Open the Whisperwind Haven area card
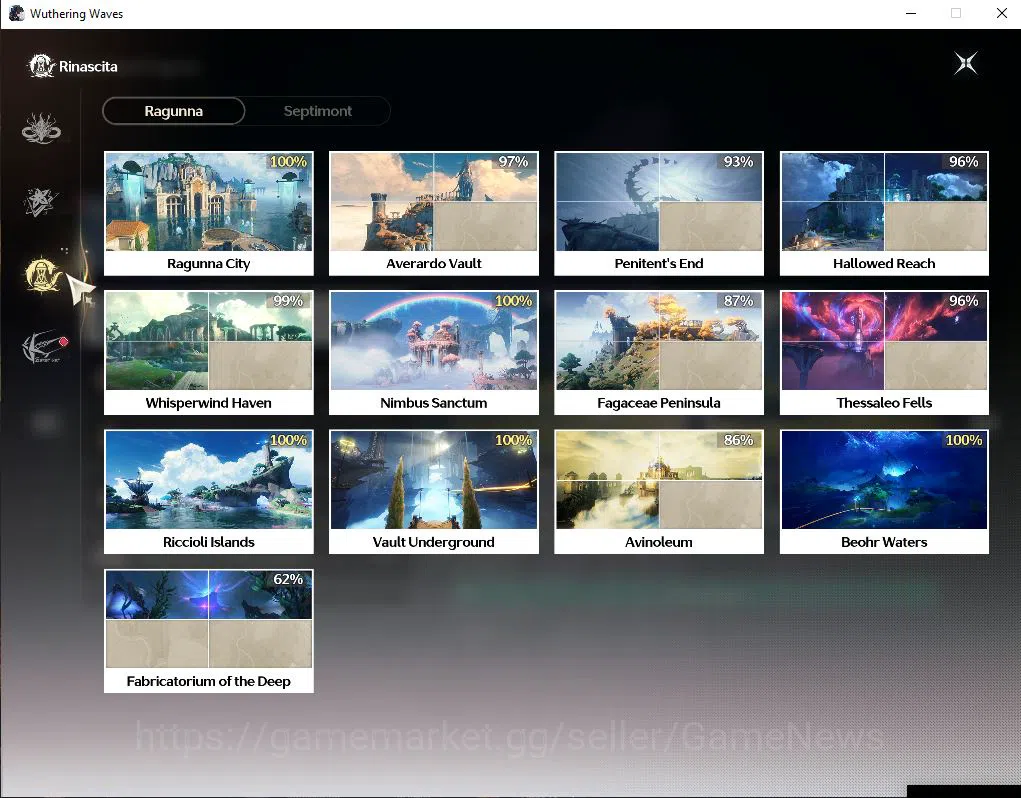This screenshot has width=1021, height=798. tap(208, 353)
